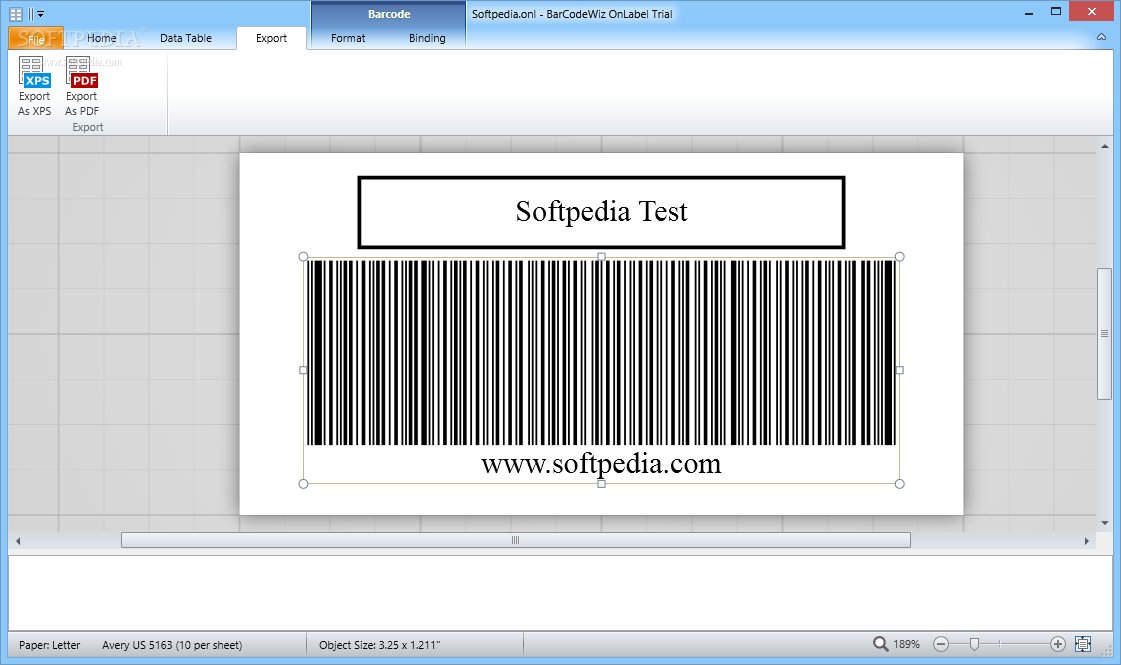Click the right-middle barcode resize handle
Image resolution: width=1121 pixels, height=665 pixels.
[x=899, y=370]
